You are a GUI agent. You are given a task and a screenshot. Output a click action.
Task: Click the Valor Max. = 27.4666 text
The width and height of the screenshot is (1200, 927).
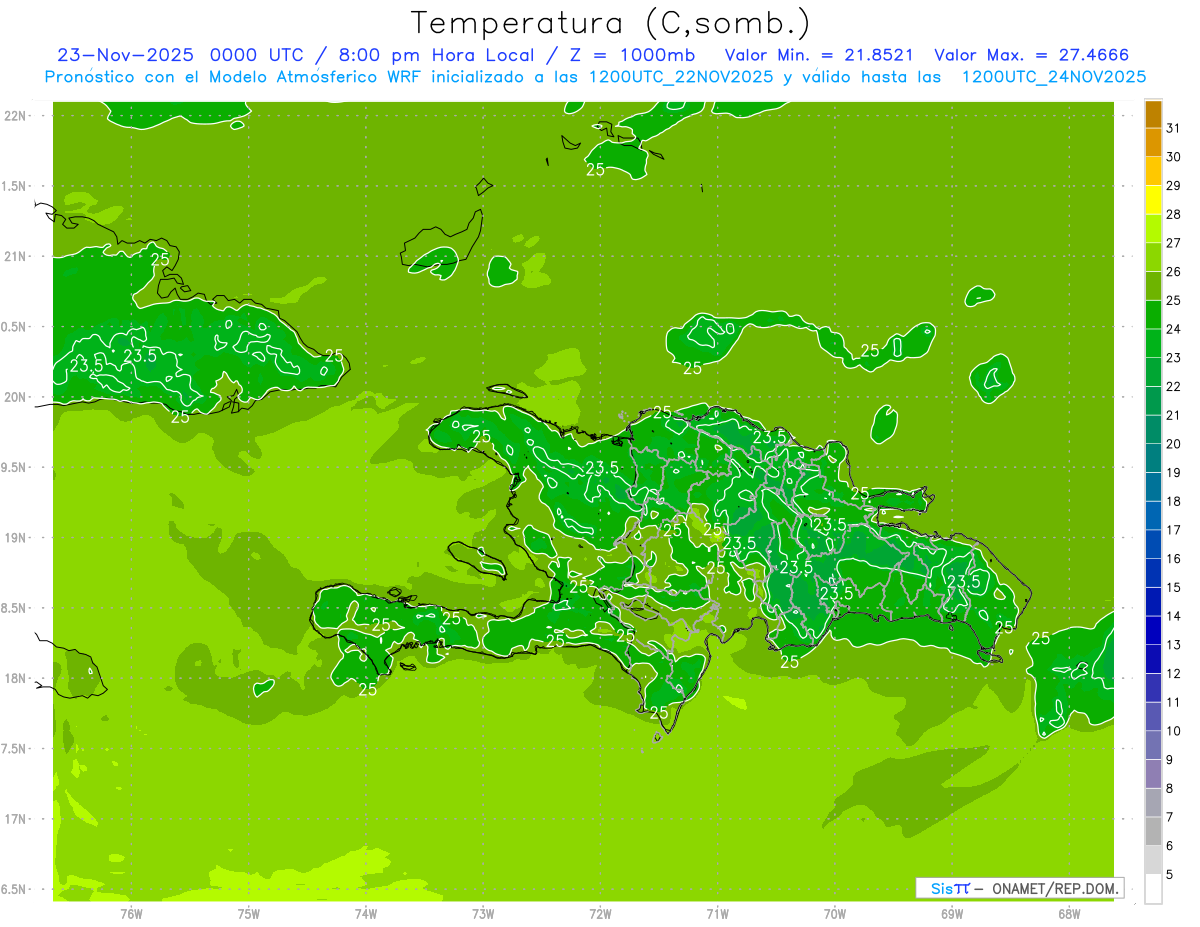pos(1031,55)
